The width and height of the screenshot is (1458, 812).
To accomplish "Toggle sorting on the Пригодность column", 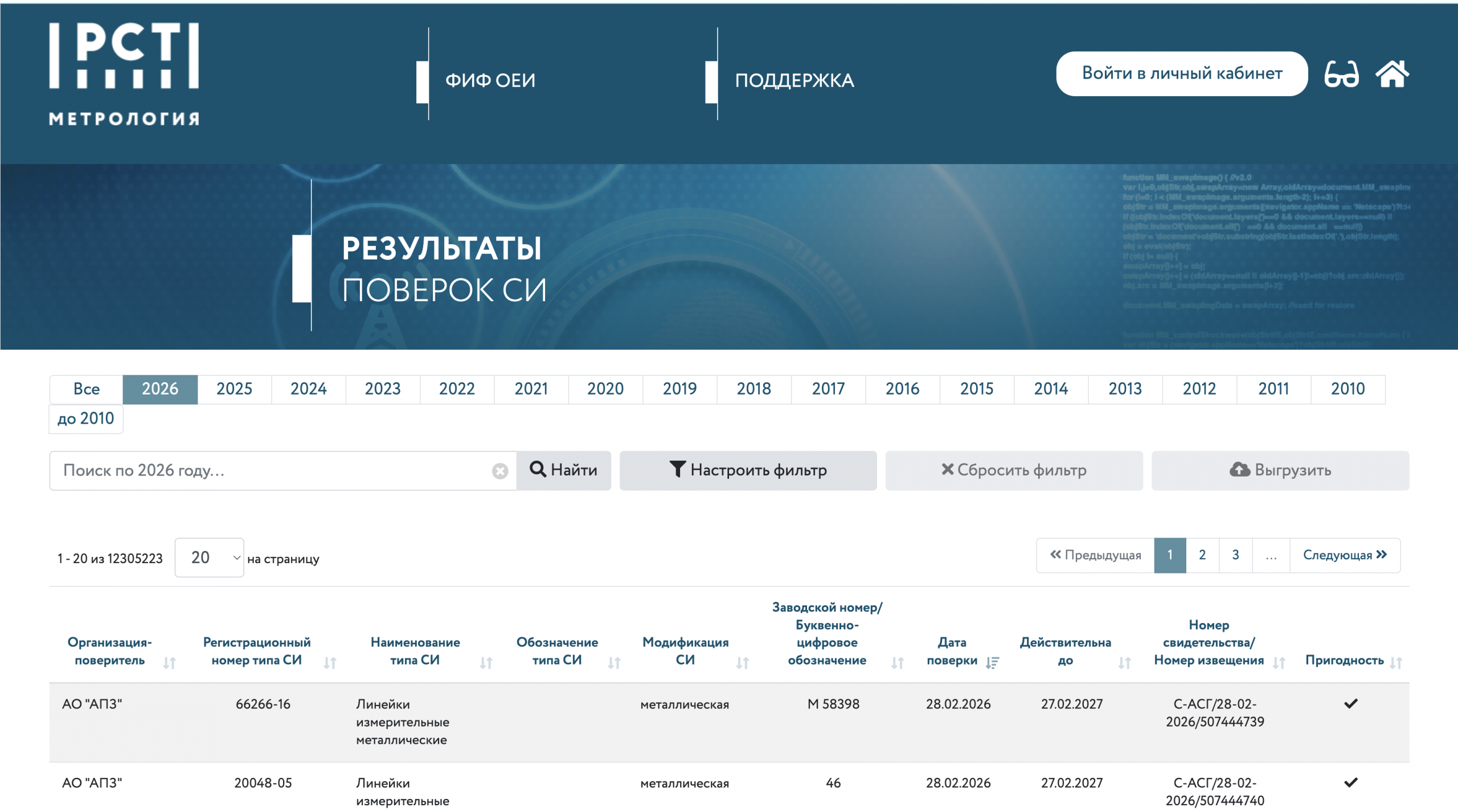I will (x=1395, y=662).
